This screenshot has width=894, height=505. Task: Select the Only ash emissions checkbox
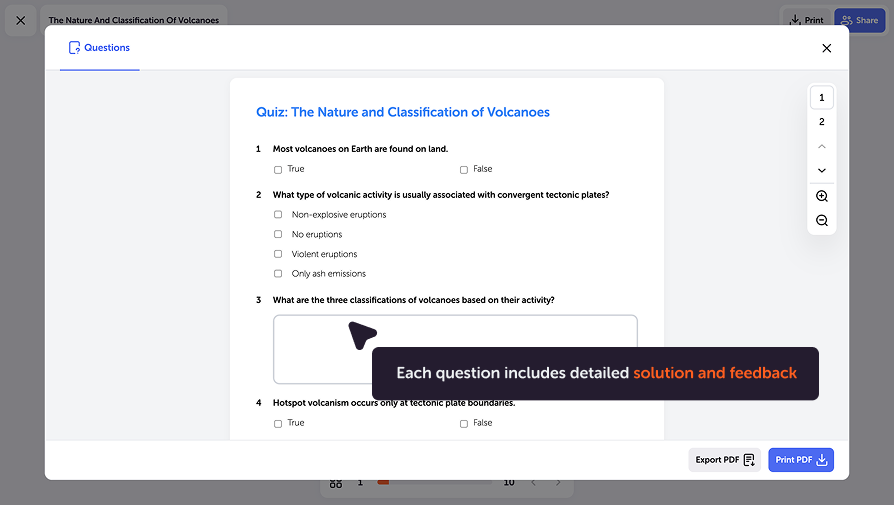pos(278,274)
